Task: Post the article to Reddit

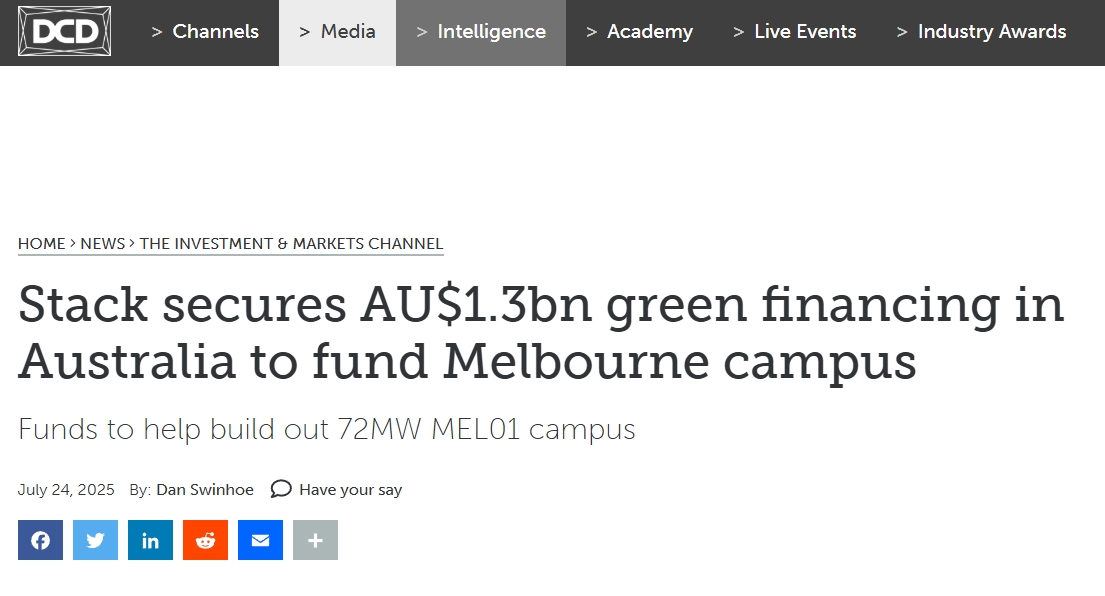Action: pos(205,540)
